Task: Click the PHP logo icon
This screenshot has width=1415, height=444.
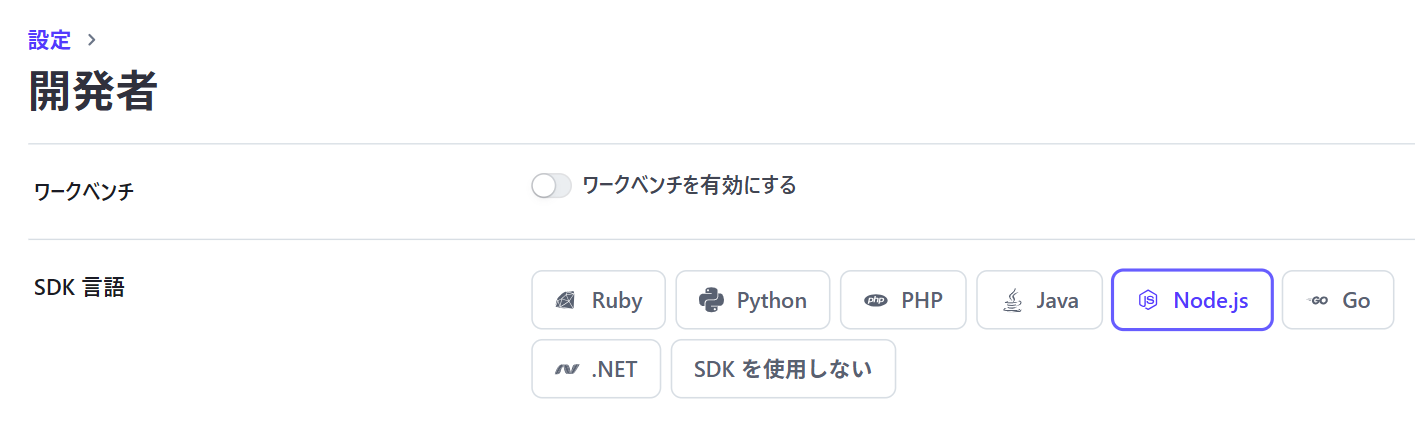Action: pyautogui.click(x=876, y=300)
